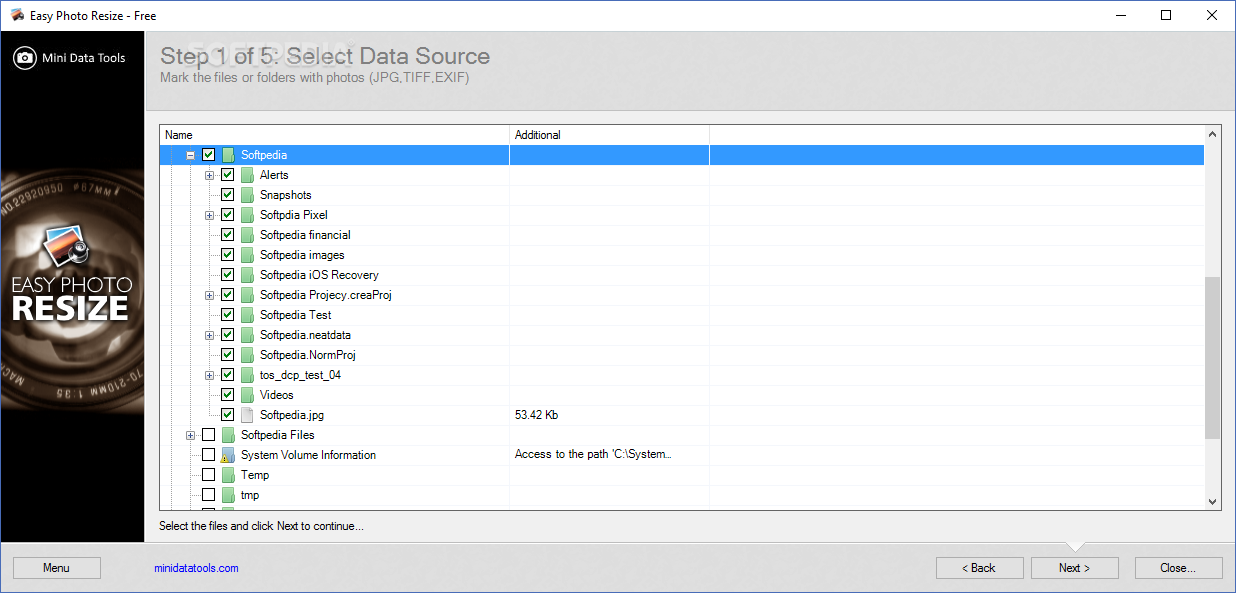The height and width of the screenshot is (593, 1236).
Task: Go back with the < Back button
Action: click(x=979, y=568)
